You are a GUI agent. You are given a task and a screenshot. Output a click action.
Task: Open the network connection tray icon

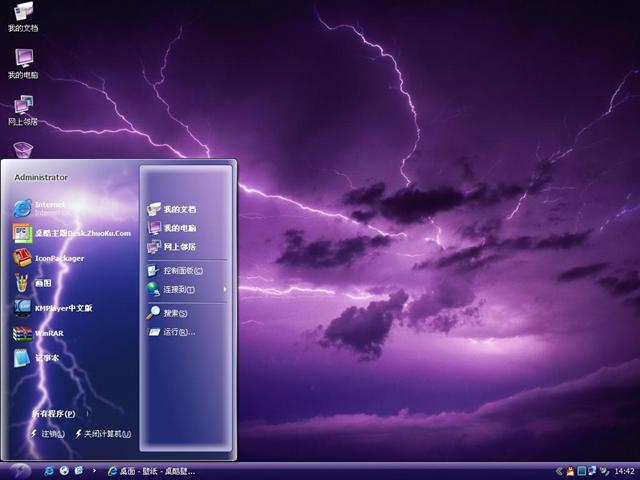point(592,471)
